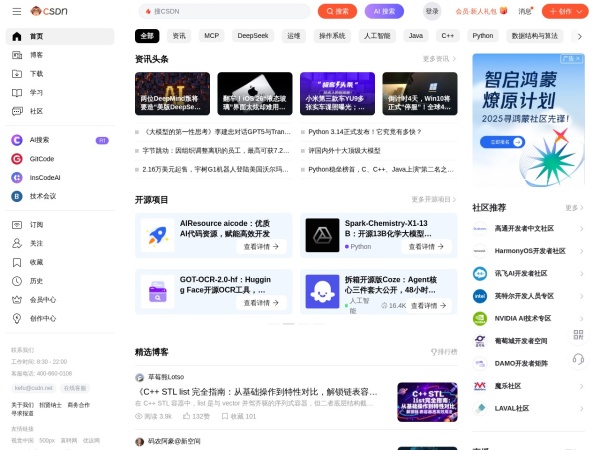600x450 pixels.
Task: Select the DeepSeek category tab
Action: 253,36
